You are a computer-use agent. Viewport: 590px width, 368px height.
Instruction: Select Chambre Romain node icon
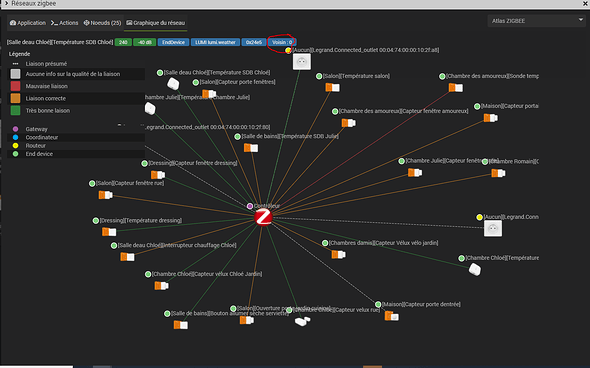tap(498, 173)
